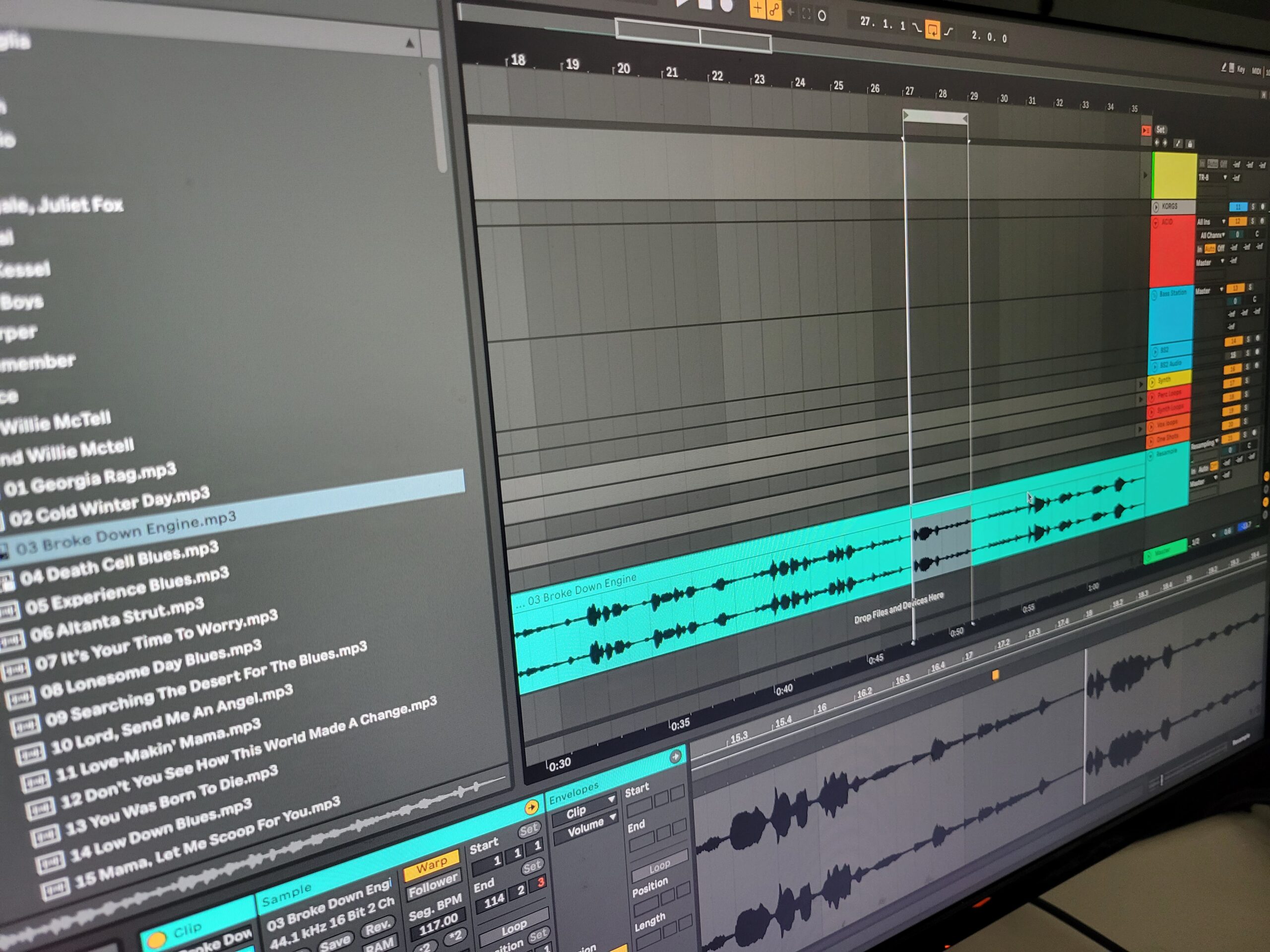Screen dimensions: 1270x952
Task: Fold the ACID track arrow icon
Action: click(x=1156, y=223)
